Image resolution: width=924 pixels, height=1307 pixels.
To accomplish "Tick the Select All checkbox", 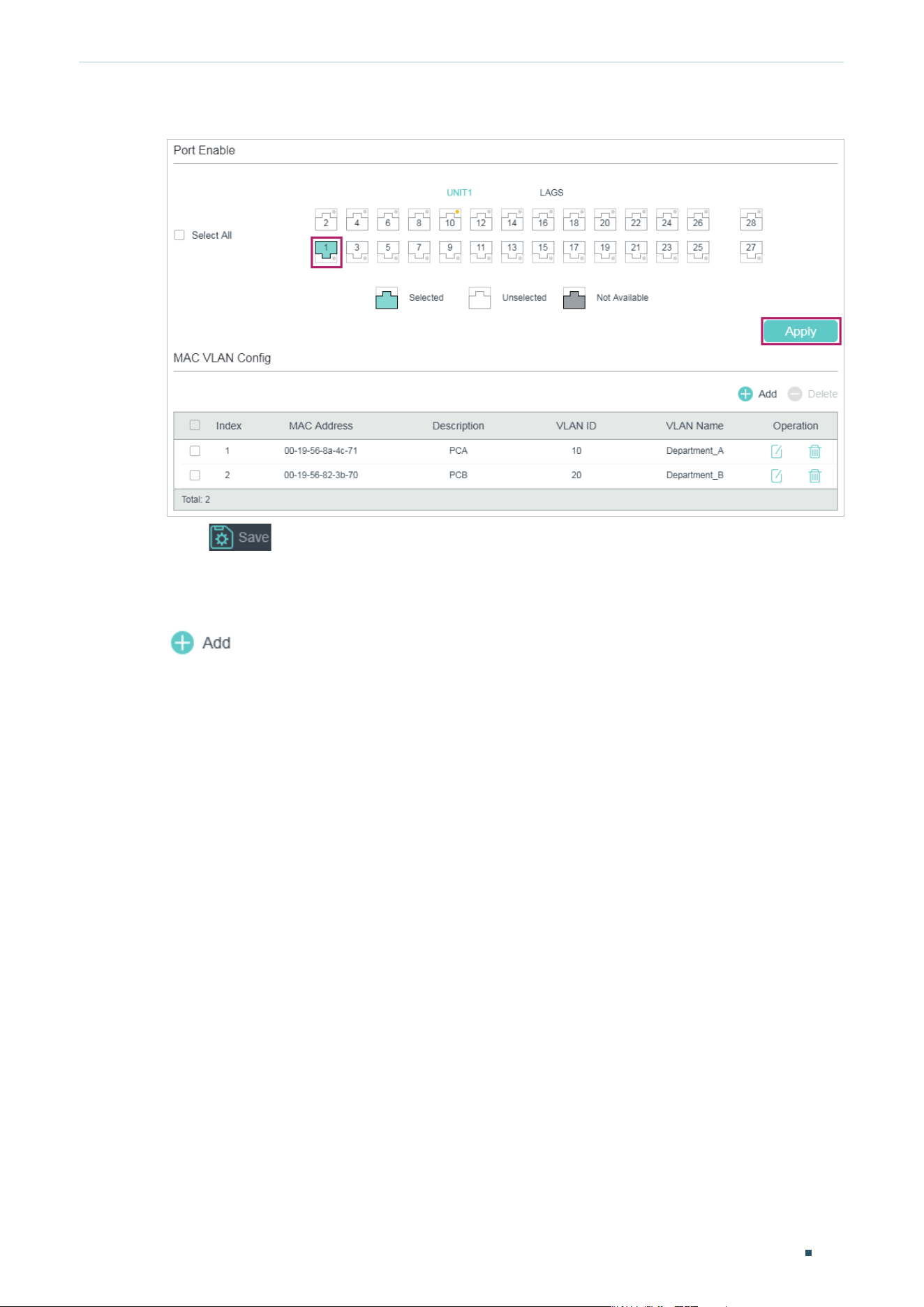I will [179, 235].
